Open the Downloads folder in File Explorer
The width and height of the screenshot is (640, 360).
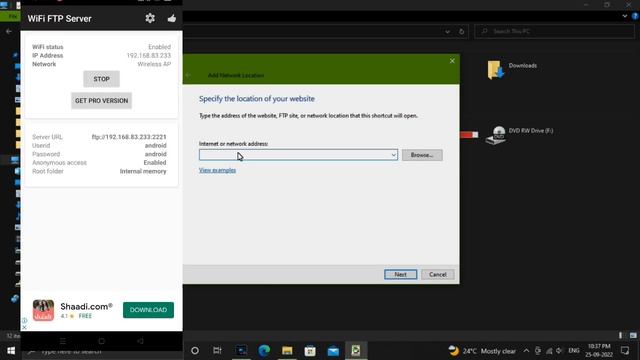pyautogui.click(x=512, y=69)
